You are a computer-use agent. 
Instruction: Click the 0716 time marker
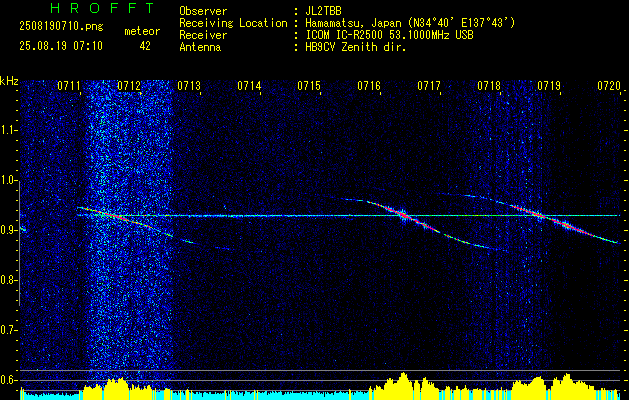pos(369,86)
